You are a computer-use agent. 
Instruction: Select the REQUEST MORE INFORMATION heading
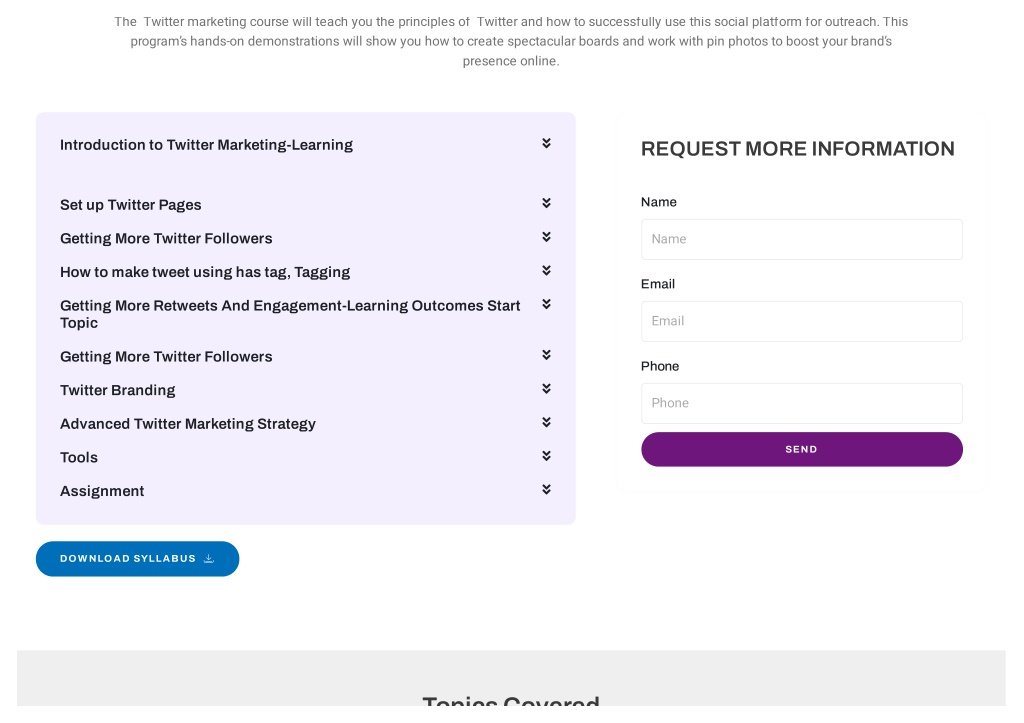pos(797,149)
